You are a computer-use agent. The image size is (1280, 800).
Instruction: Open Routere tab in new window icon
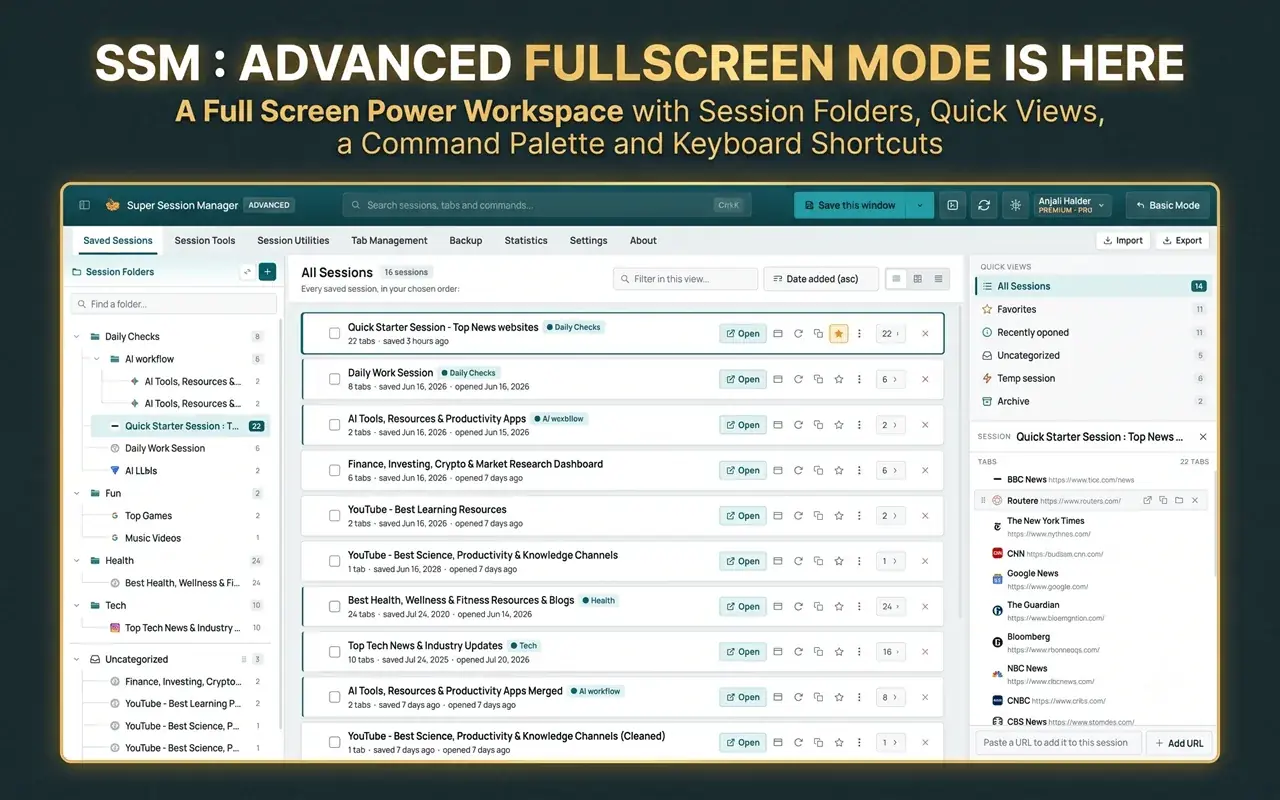1148,500
